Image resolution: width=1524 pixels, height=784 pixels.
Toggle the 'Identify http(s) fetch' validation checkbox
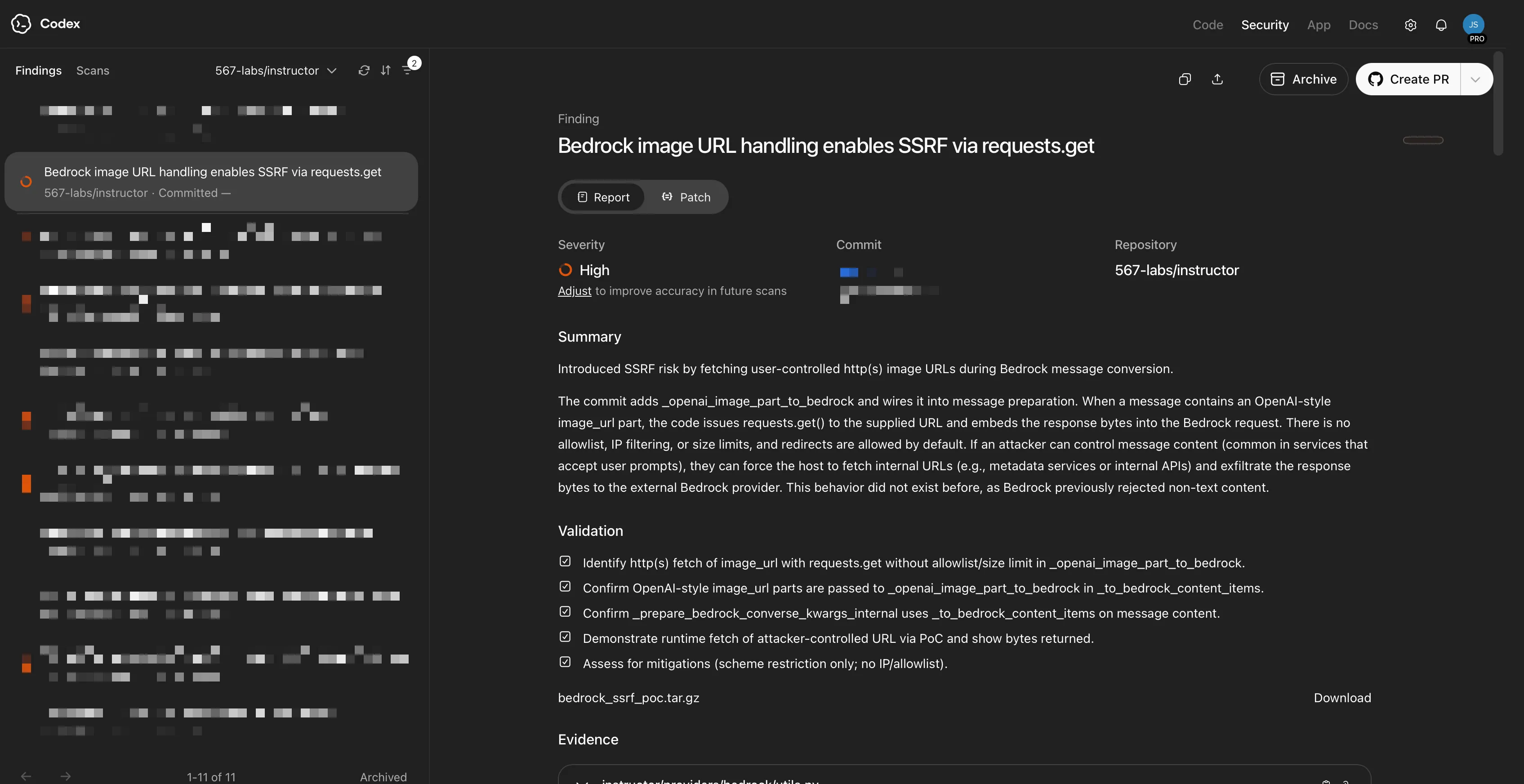[x=565, y=561]
